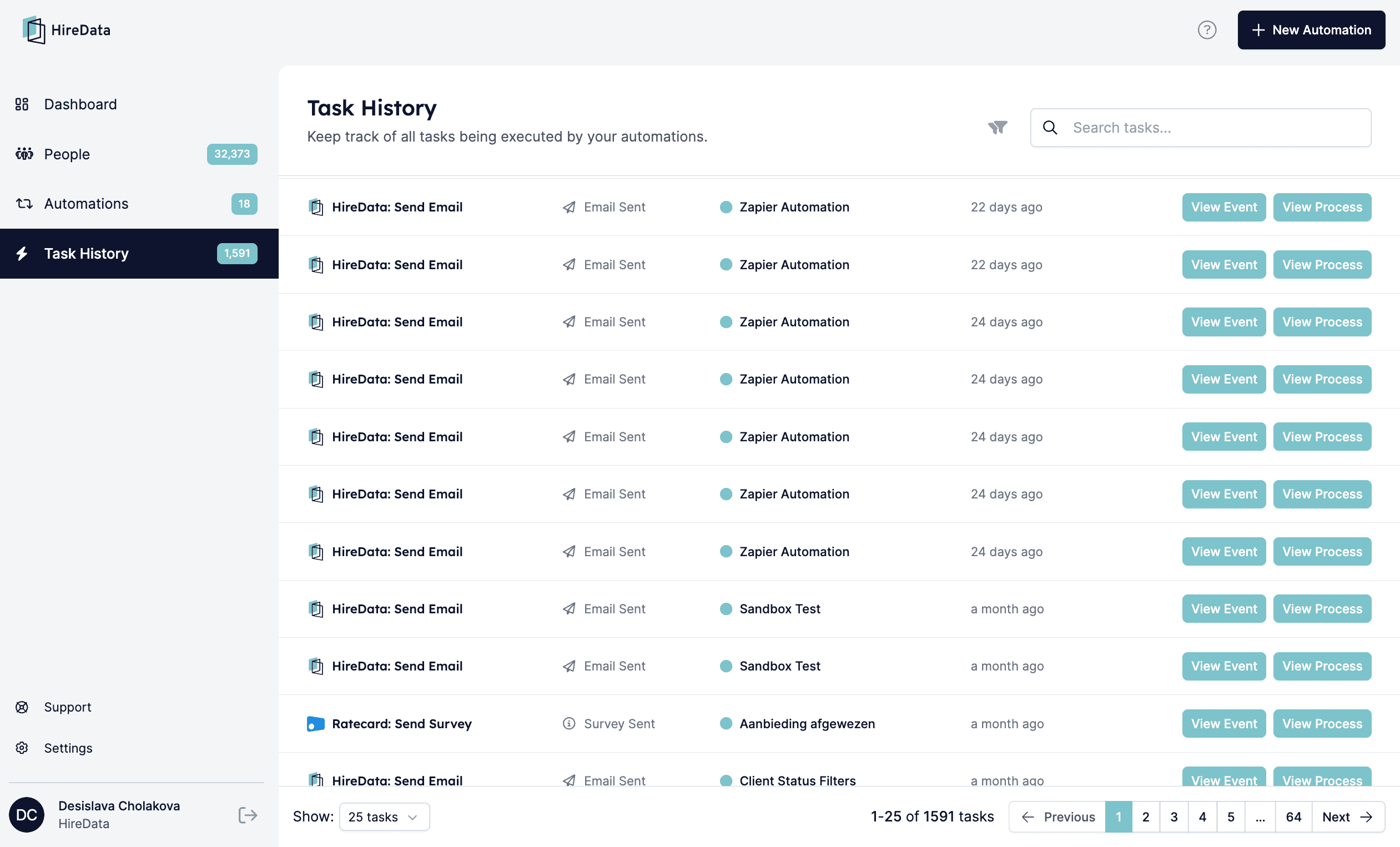Focus the Search tasks input field
Viewport: 1400px width, 847px height.
click(x=1201, y=127)
